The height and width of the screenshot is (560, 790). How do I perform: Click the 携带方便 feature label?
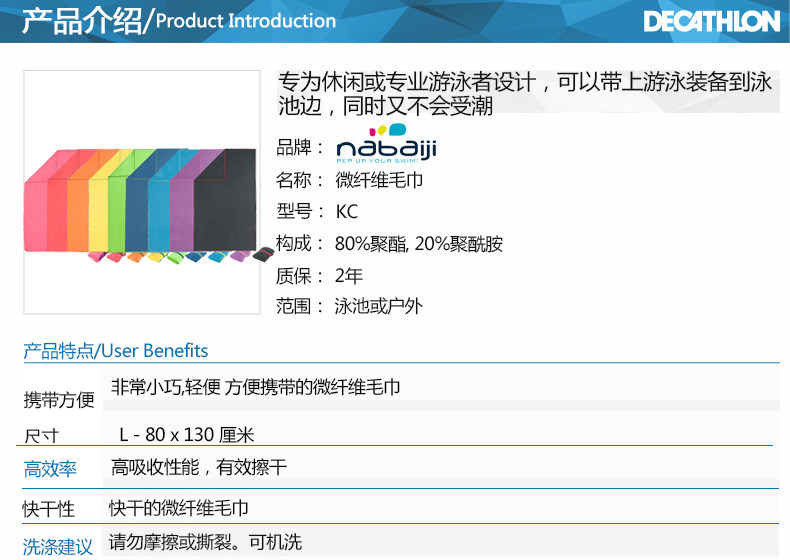(x=59, y=400)
